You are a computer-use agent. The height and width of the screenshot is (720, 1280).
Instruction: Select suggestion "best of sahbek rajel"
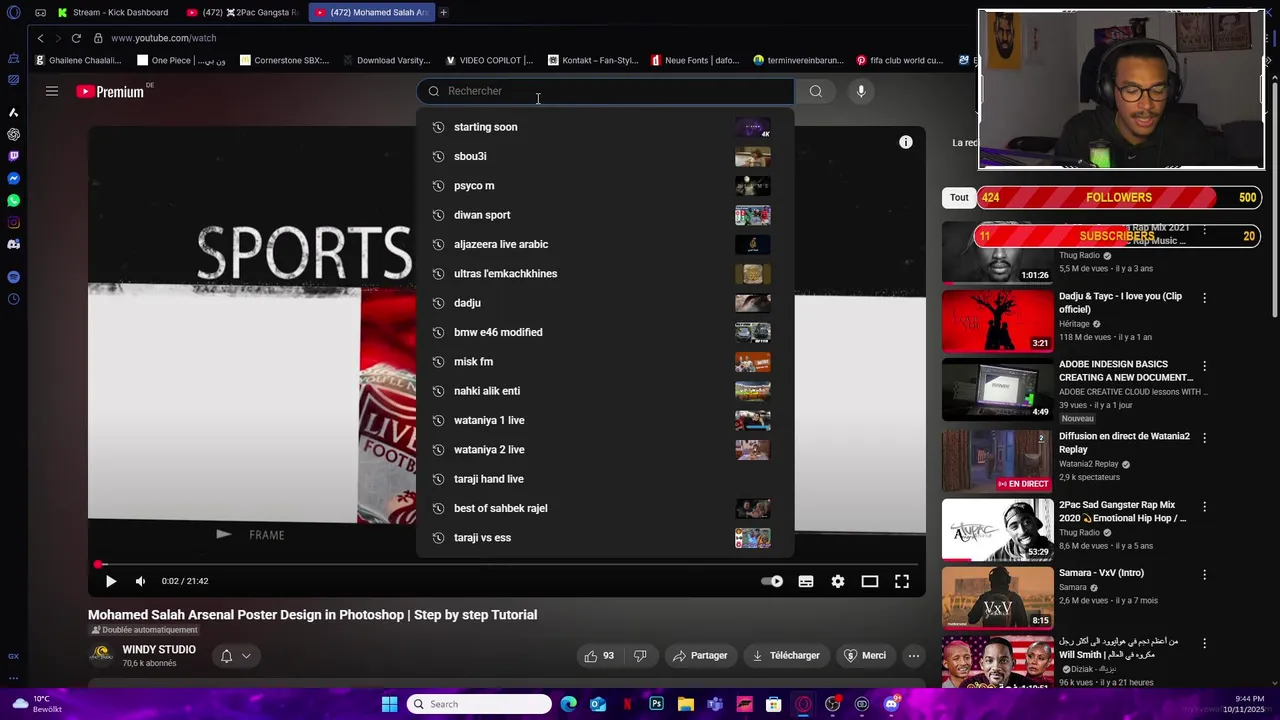[605, 508]
